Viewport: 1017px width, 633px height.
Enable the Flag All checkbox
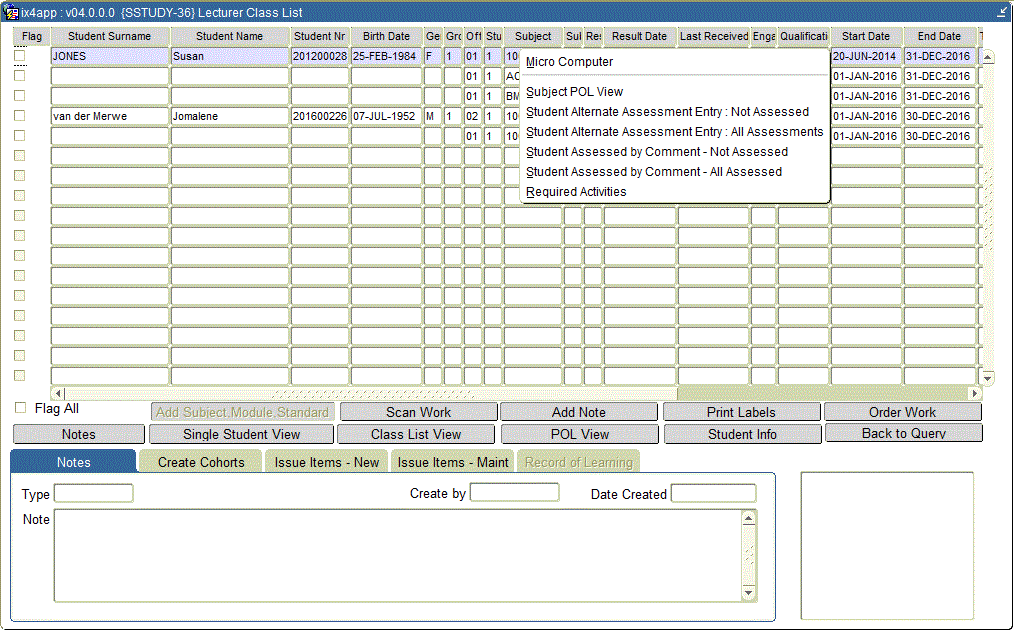tap(19, 407)
